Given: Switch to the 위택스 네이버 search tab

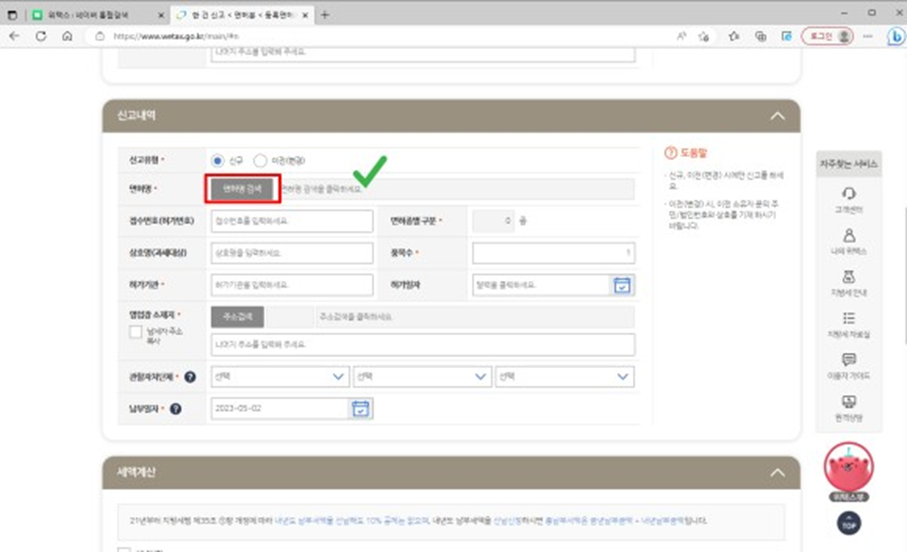Looking at the screenshot, I should [92, 15].
